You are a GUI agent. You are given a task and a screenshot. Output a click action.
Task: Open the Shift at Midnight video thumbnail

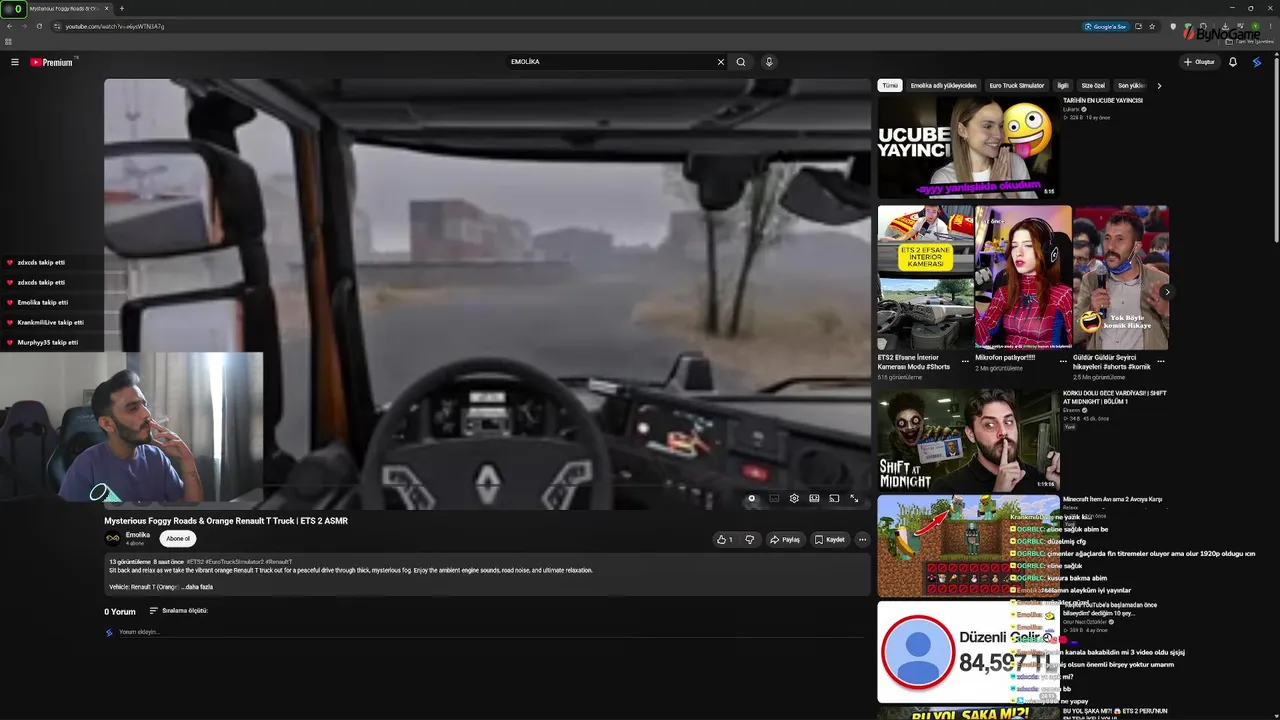pos(968,440)
